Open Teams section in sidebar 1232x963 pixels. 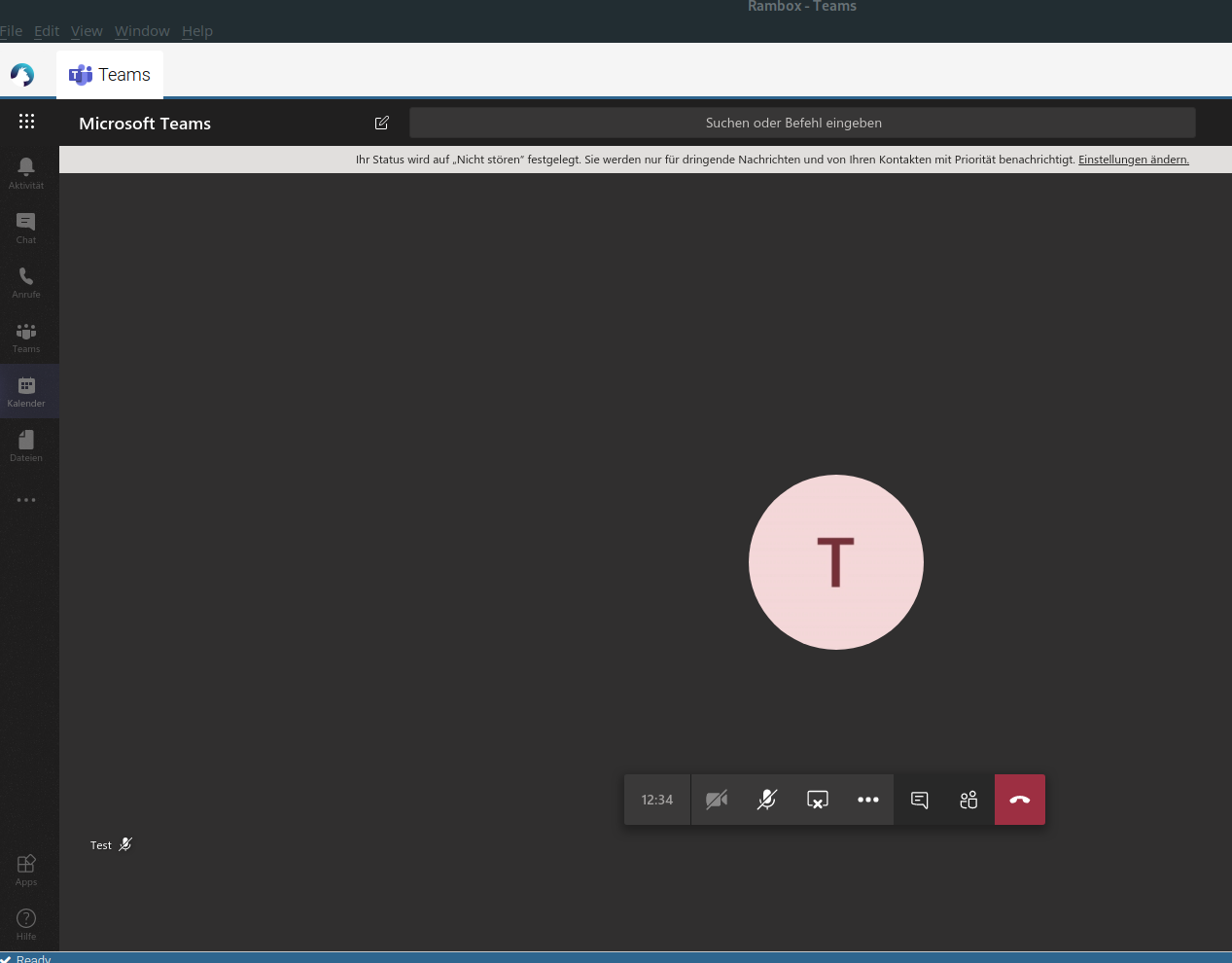tap(26, 337)
